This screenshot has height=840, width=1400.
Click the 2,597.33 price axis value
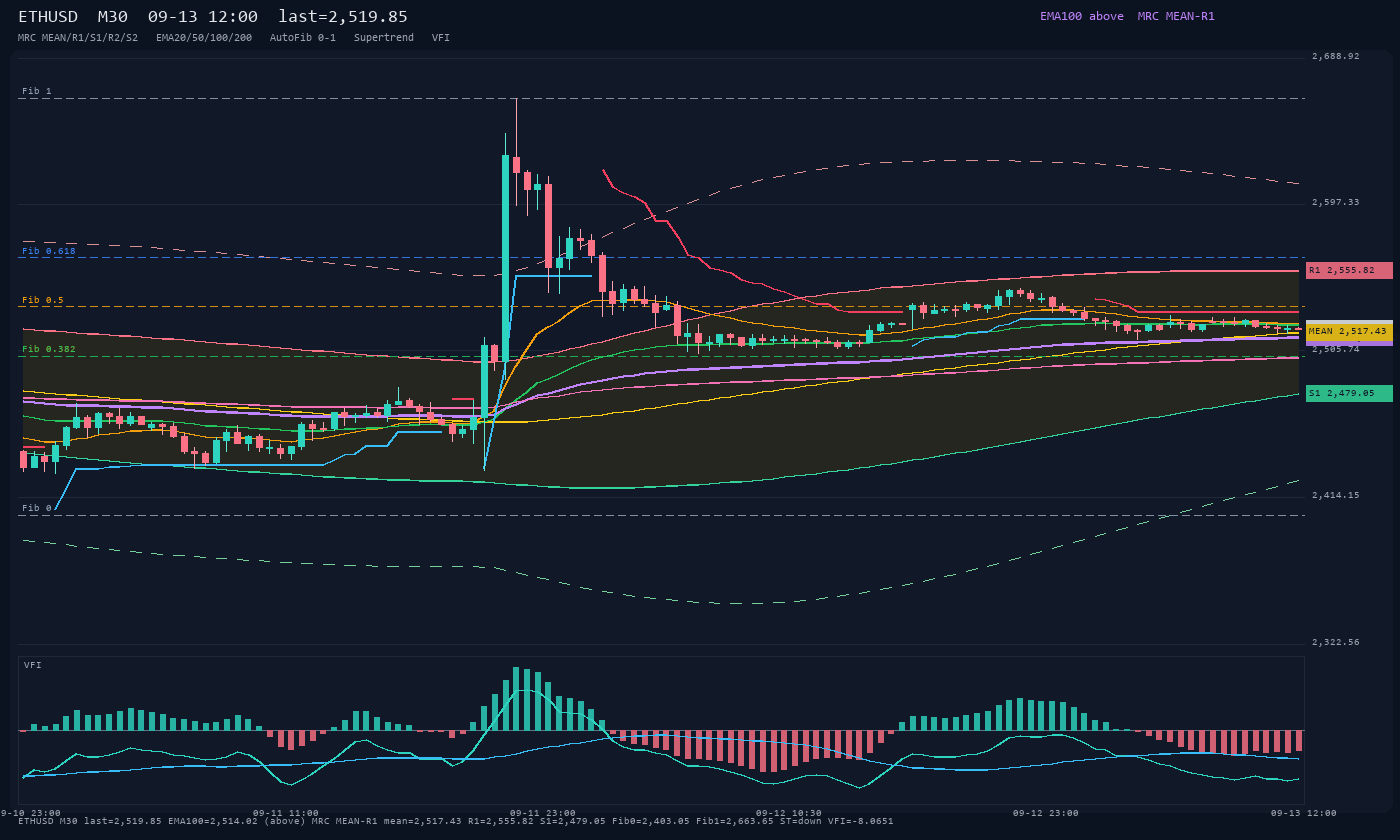pos(1336,202)
